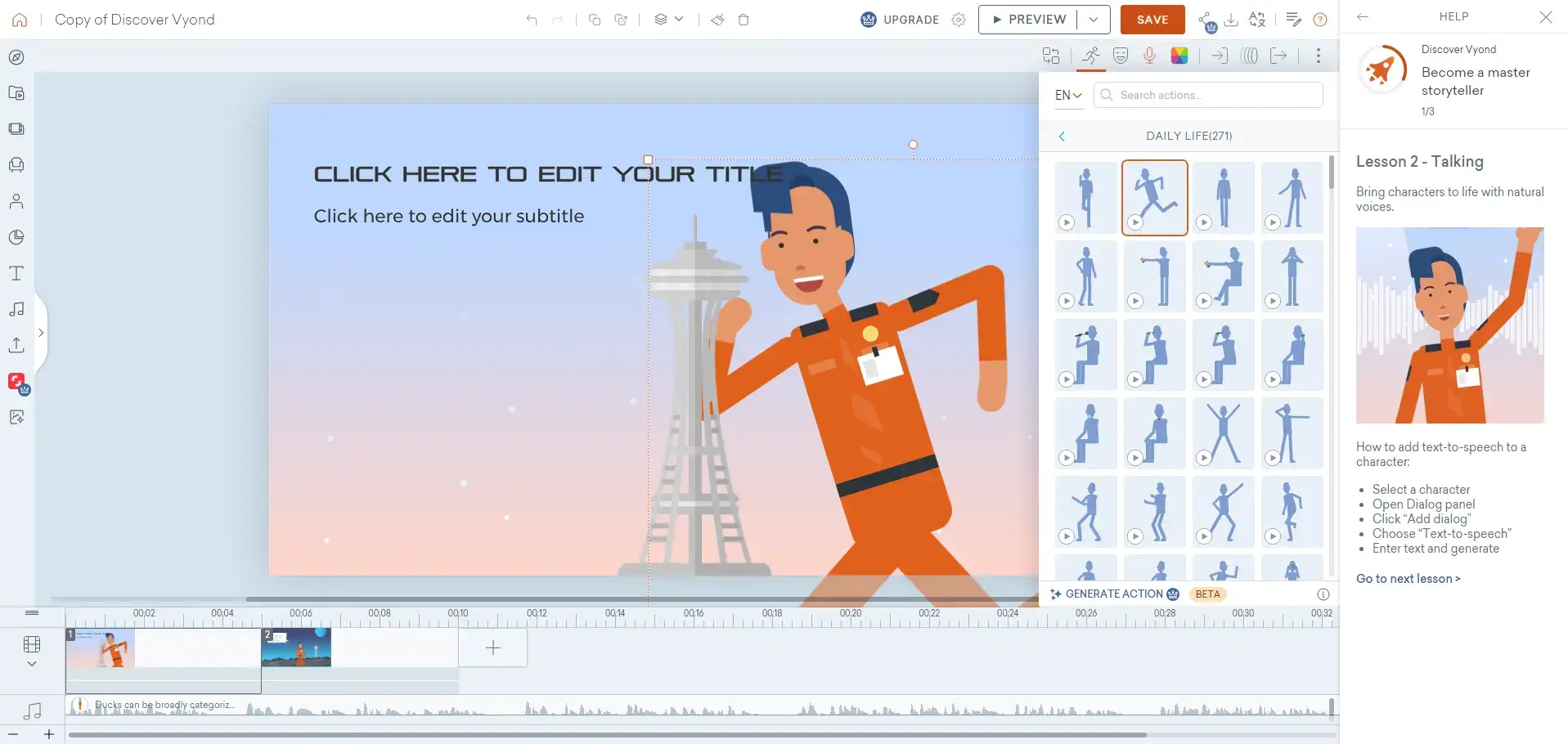Open the red Shutterstock icon in sidebar
Image resolution: width=1568 pixels, height=744 pixels.
pyautogui.click(x=17, y=382)
